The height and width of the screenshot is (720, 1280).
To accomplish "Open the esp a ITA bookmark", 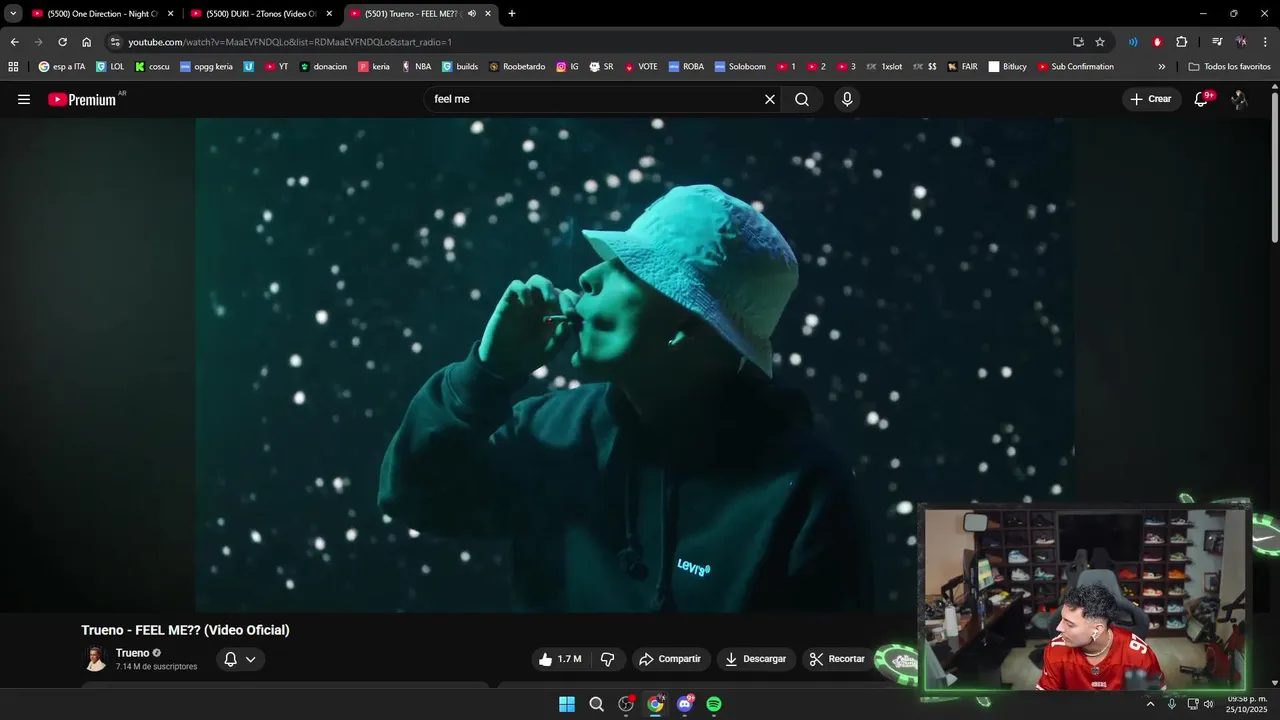I will [x=62, y=67].
